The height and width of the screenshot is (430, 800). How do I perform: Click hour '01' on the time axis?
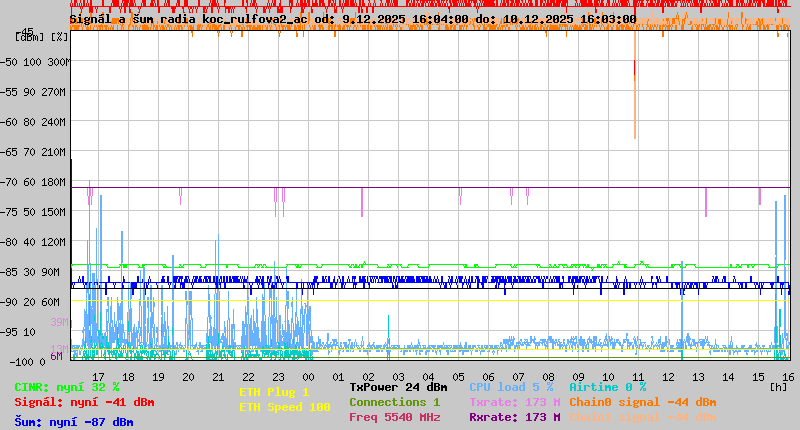click(338, 377)
